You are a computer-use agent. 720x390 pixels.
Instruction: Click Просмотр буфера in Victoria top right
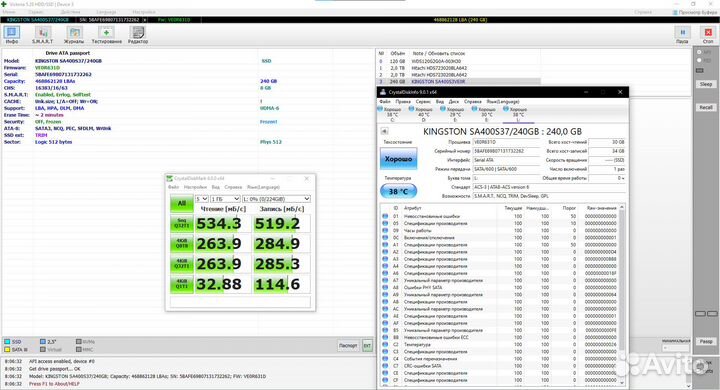pyautogui.click(x=694, y=12)
